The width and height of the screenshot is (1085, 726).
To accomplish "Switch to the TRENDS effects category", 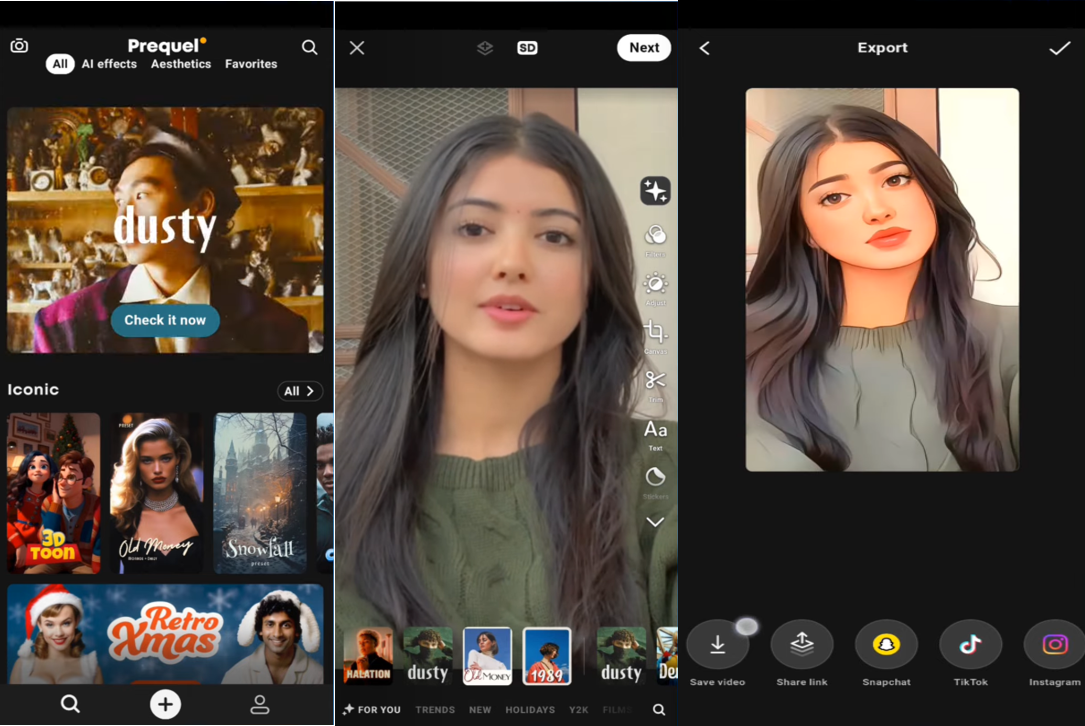I will [435, 709].
